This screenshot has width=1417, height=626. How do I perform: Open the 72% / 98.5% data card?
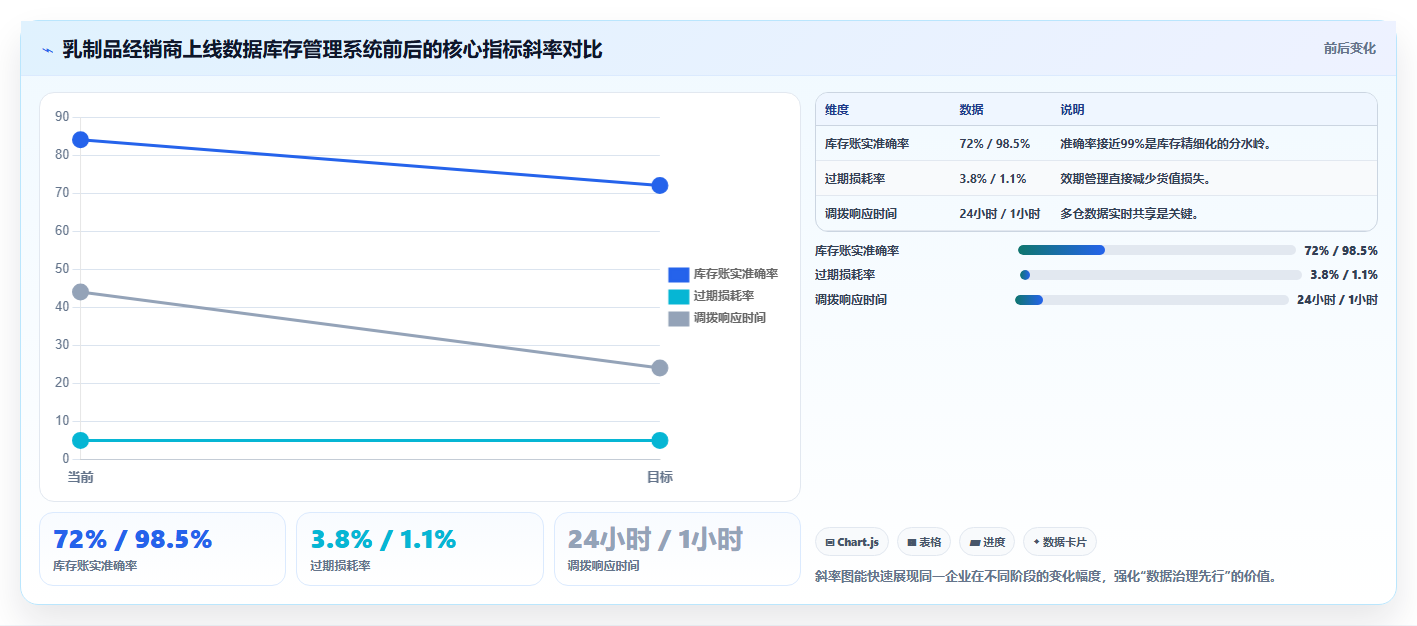click(x=162, y=549)
